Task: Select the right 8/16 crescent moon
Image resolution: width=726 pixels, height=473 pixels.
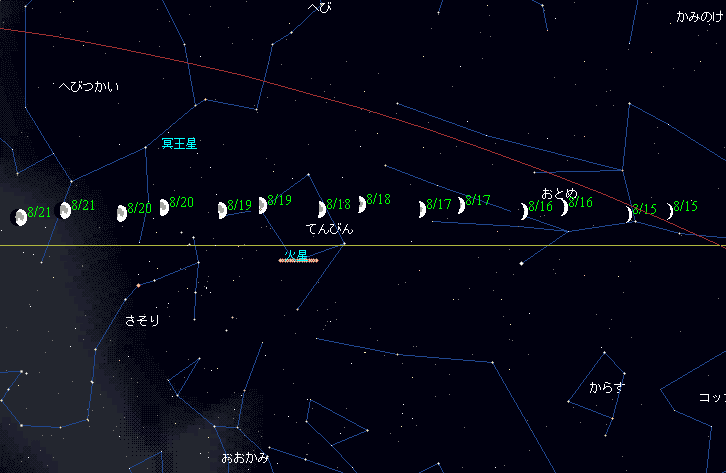Action: (x=565, y=207)
